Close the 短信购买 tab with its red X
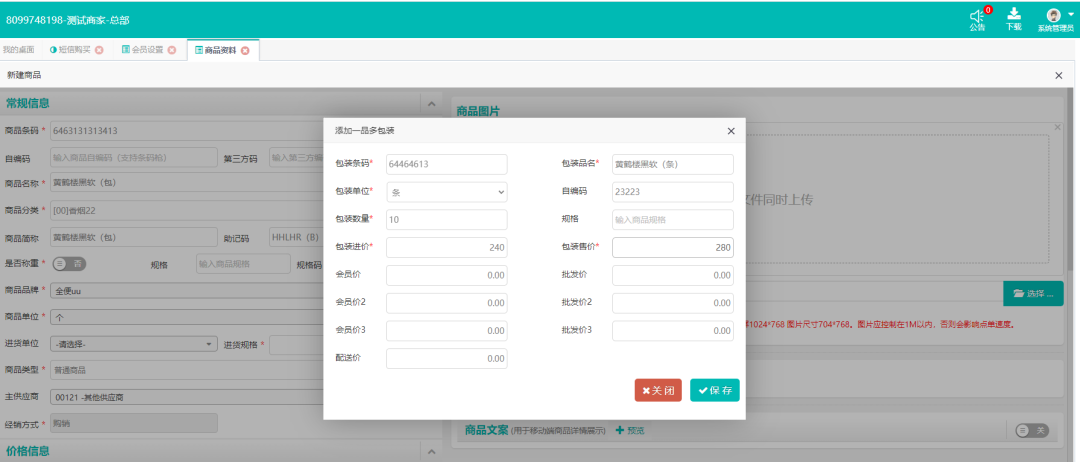Image resolution: width=1080 pixels, height=462 pixels. tap(99, 50)
